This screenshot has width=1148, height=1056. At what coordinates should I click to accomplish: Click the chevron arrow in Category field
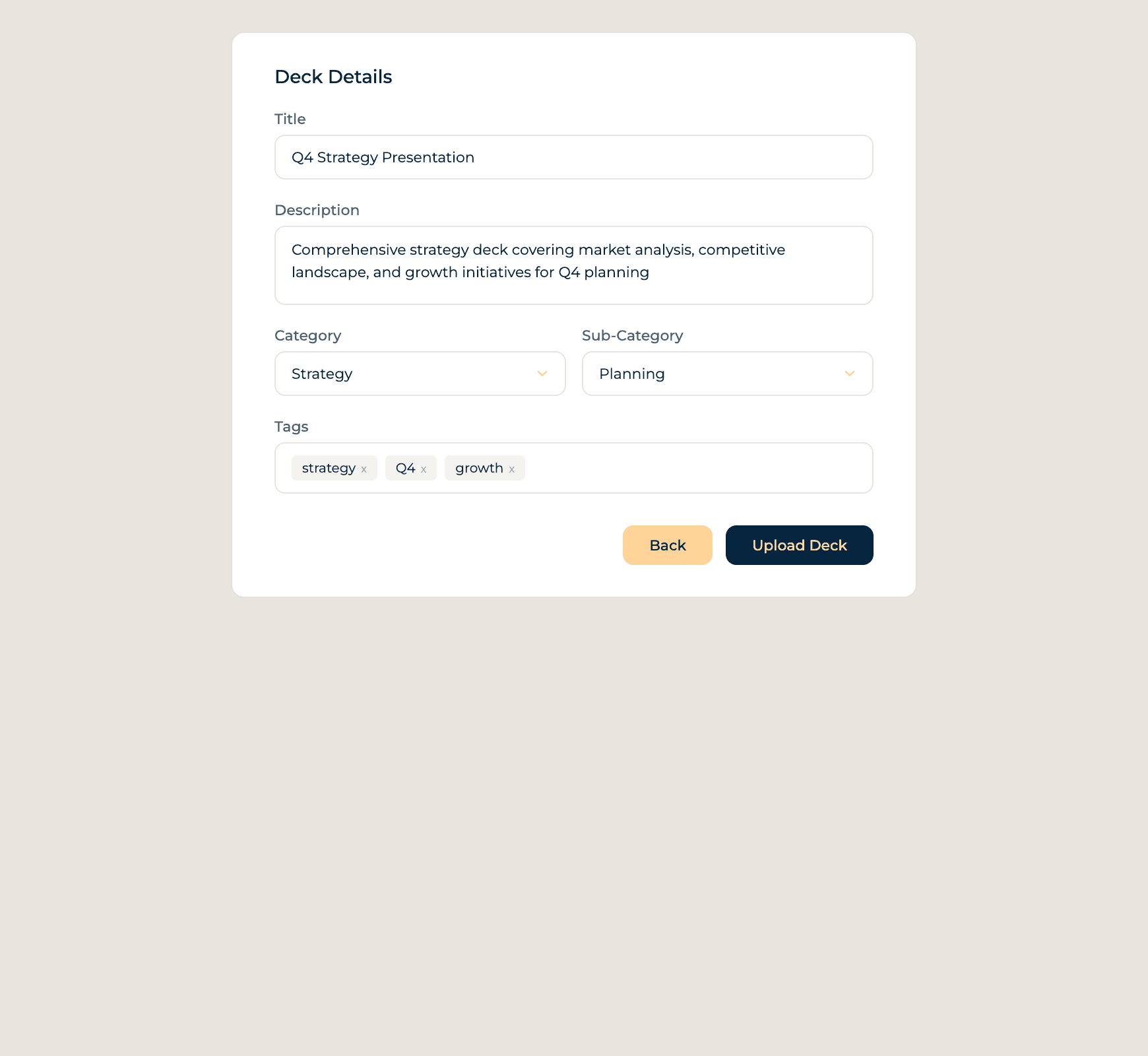point(542,374)
